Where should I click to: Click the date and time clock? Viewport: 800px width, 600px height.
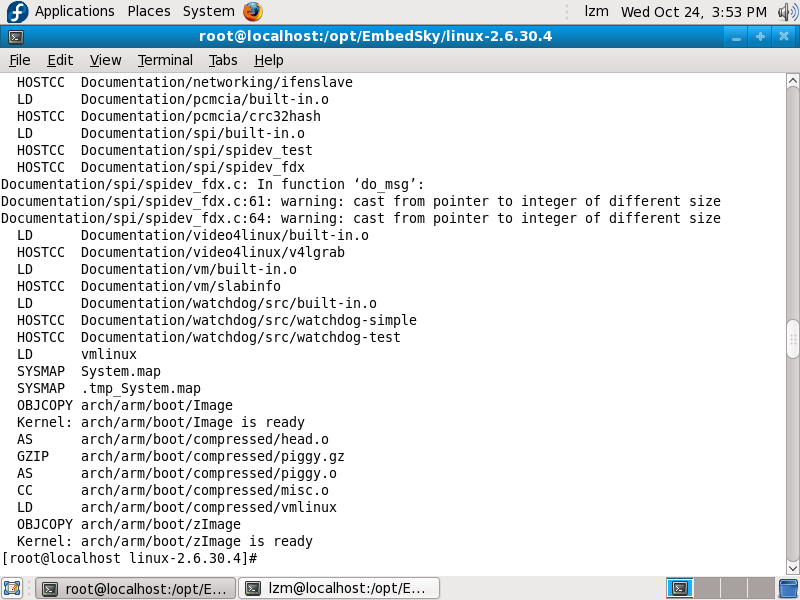click(694, 12)
